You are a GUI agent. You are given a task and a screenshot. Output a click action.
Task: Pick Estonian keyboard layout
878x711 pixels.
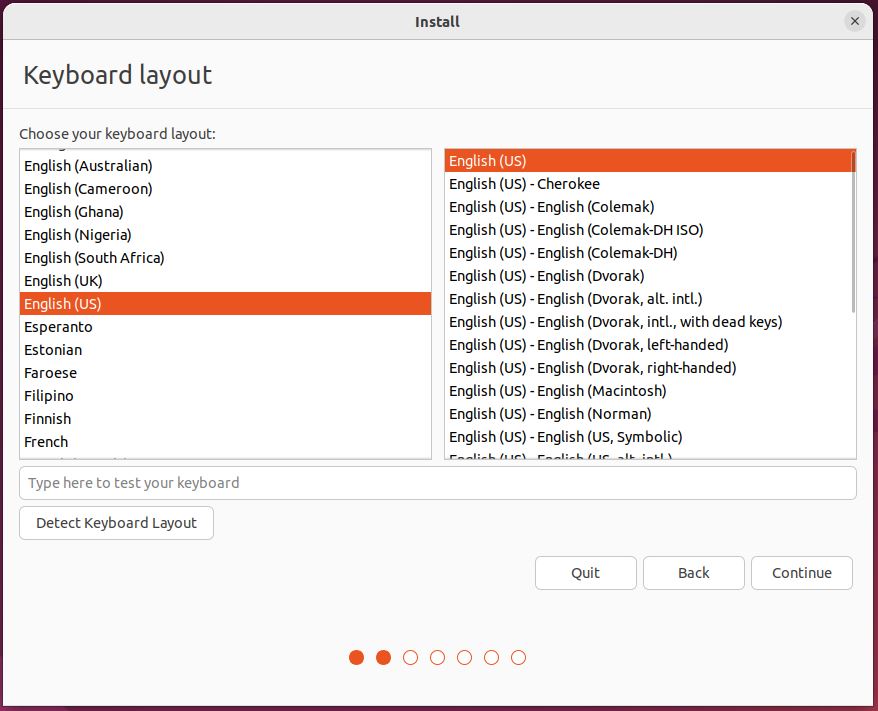53,350
